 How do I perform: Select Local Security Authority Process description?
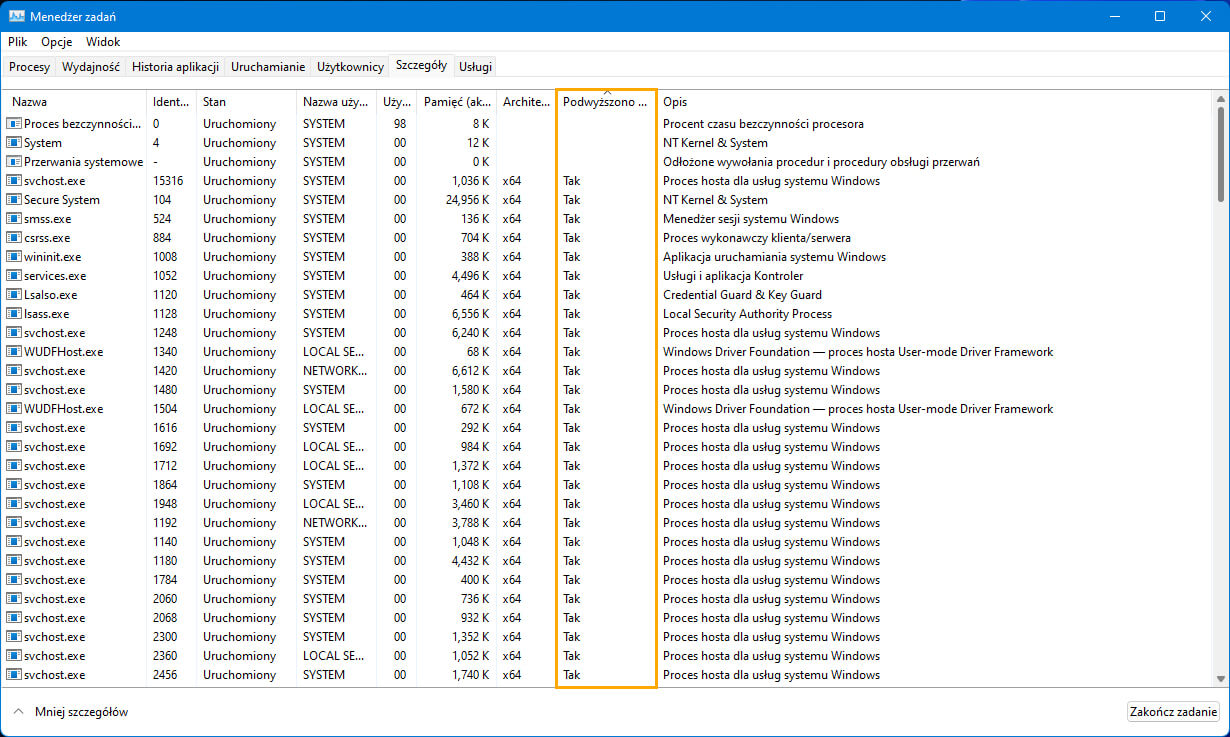(x=747, y=314)
